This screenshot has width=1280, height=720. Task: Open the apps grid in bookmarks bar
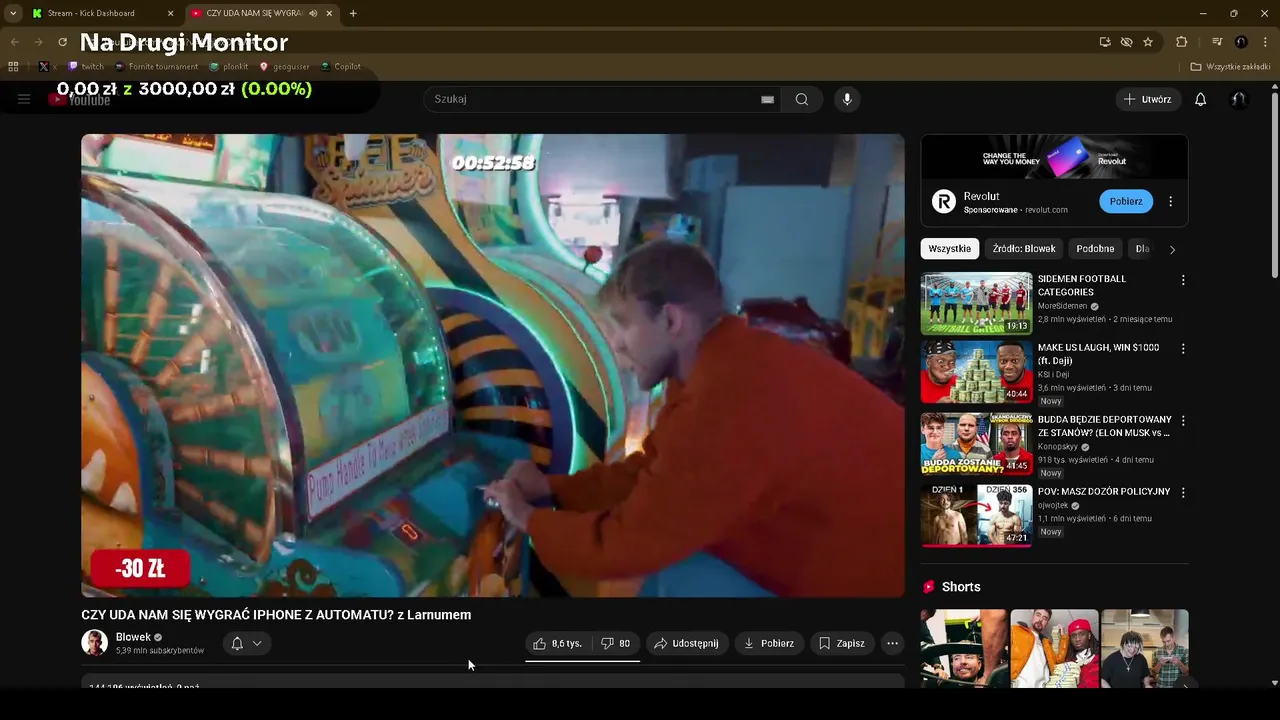pyautogui.click(x=13, y=67)
